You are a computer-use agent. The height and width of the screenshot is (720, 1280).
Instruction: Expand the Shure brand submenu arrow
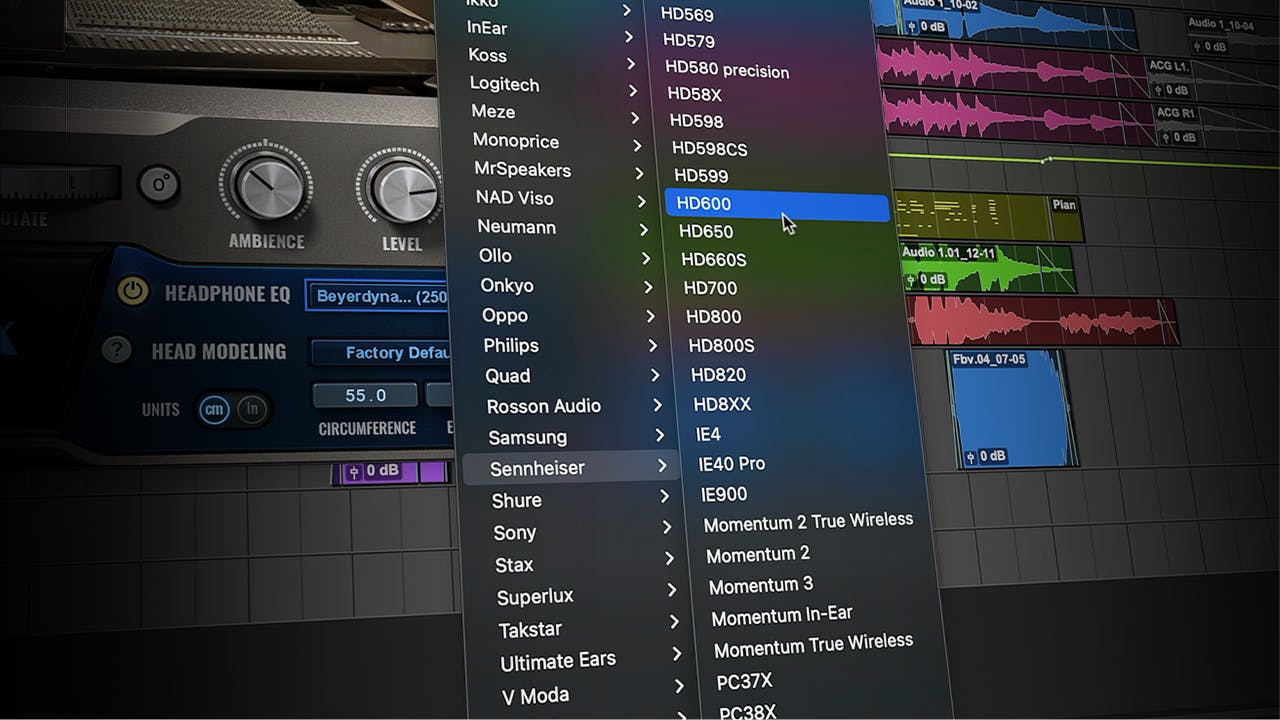665,497
